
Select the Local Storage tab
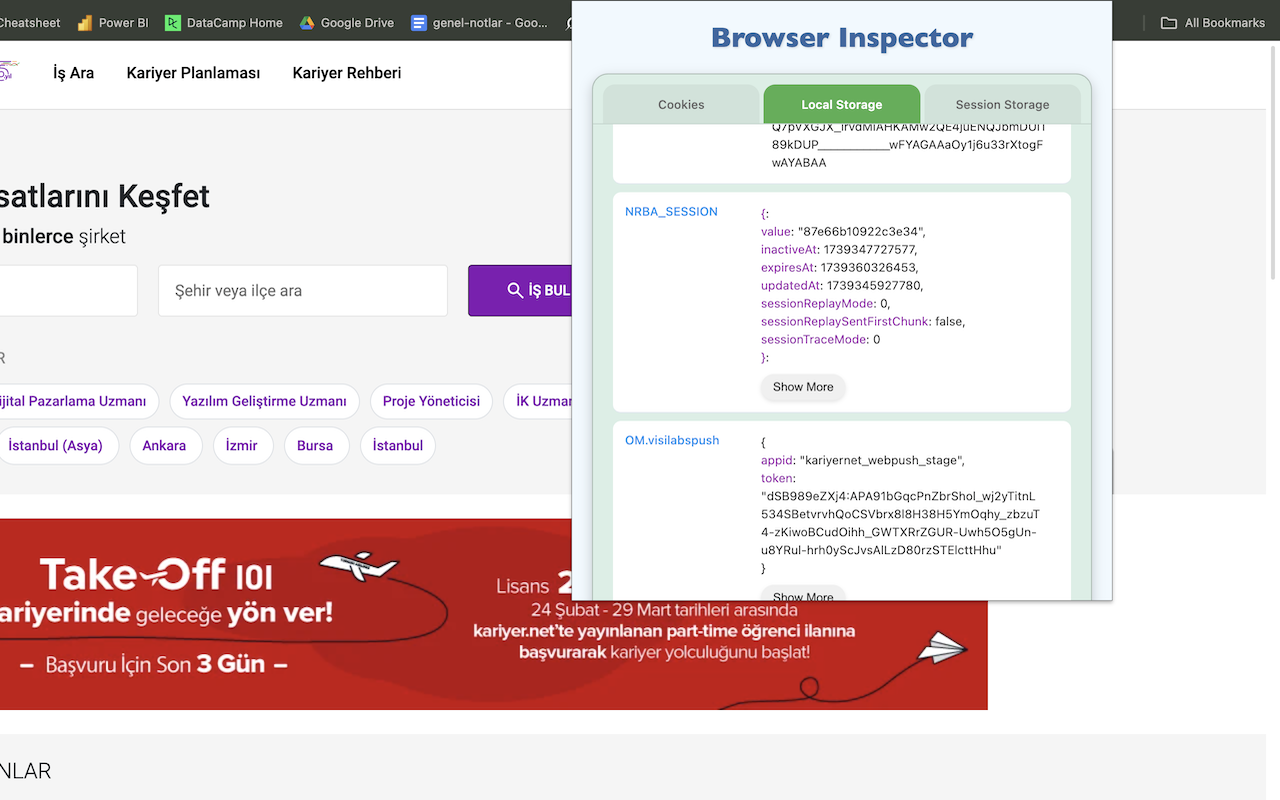pos(841,104)
